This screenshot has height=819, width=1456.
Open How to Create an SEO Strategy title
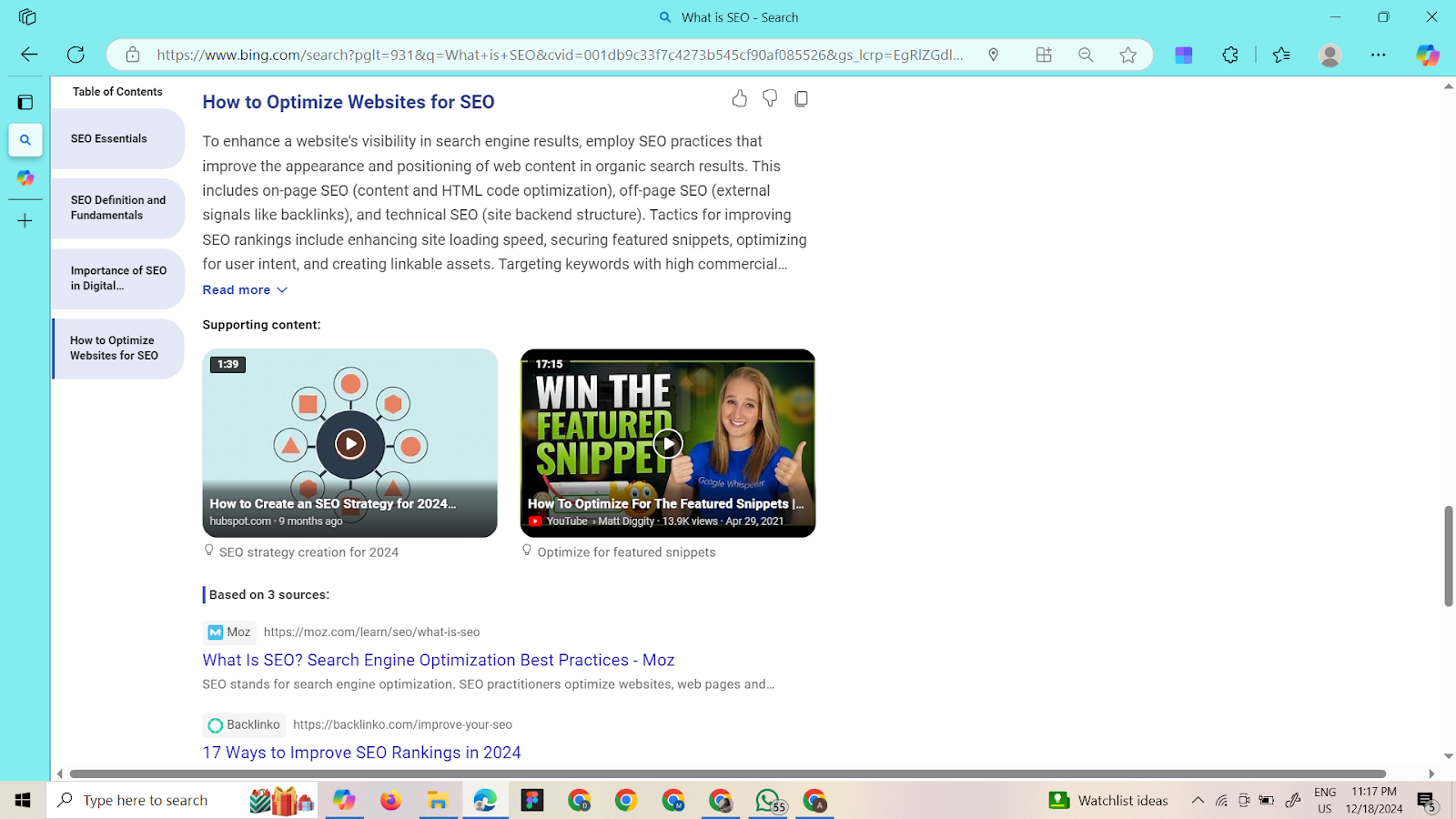(333, 503)
